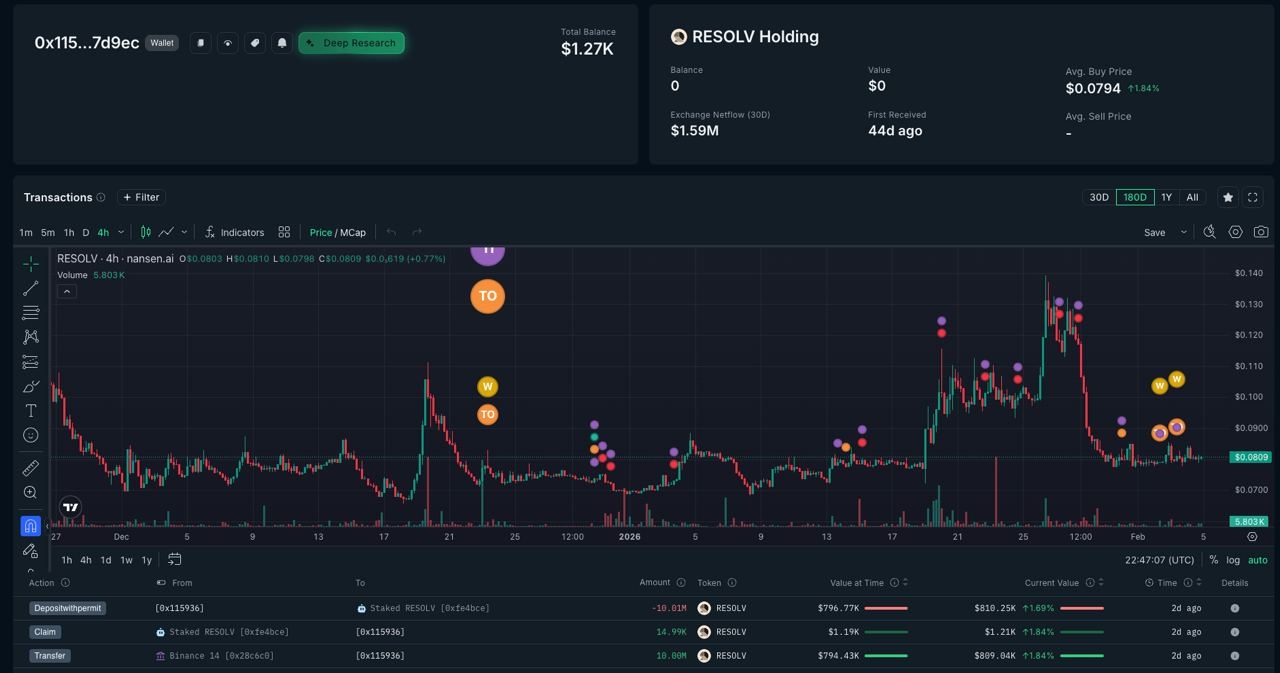Activate the magnet snapping tool
This screenshot has width=1280, height=673.
click(31, 526)
